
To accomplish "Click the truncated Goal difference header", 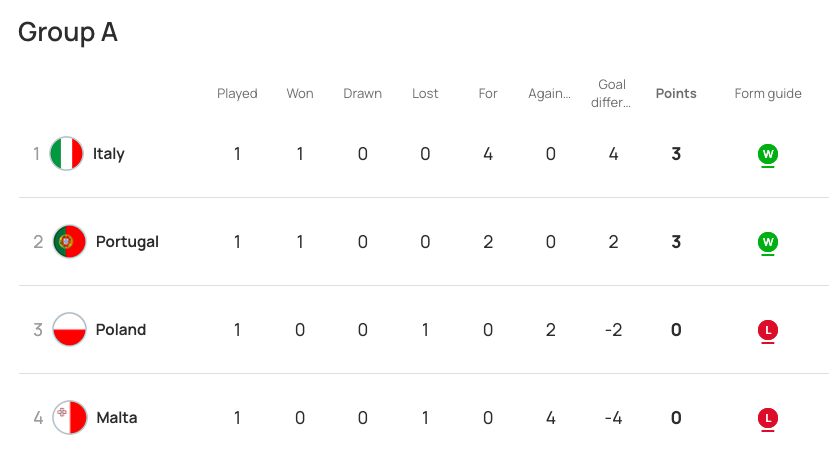I will [x=613, y=93].
